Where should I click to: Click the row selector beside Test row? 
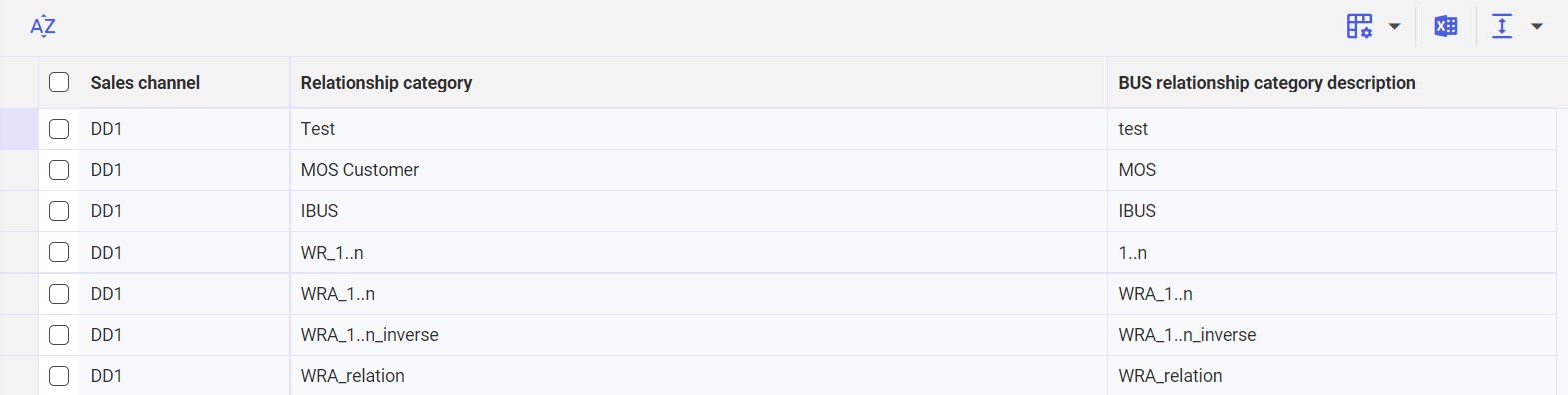coord(19,129)
